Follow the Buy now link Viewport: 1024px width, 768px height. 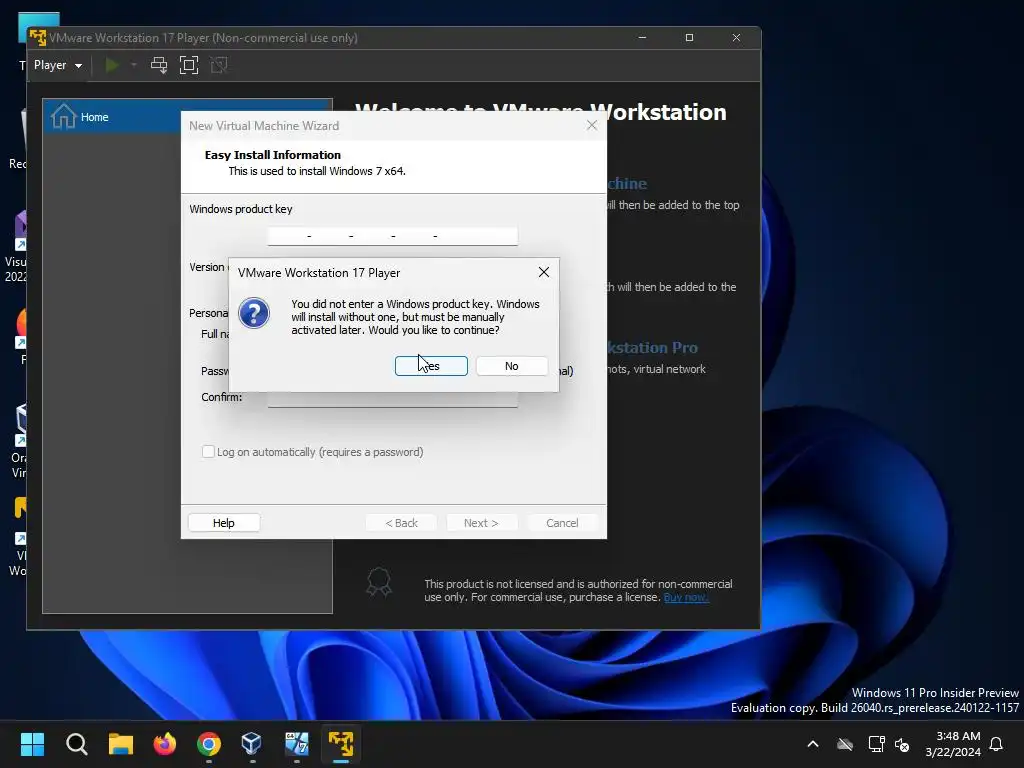click(686, 597)
